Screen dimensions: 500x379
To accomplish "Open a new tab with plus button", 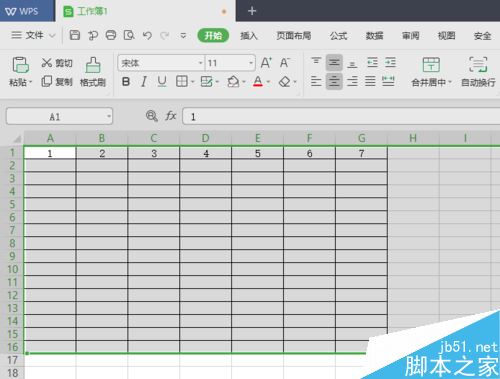I will [x=252, y=11].
